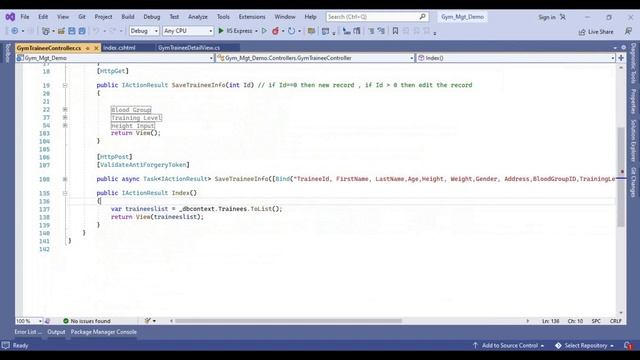Click the Live Share icon
This screenshot has width=640, height=360.
(x=582, y=32)
